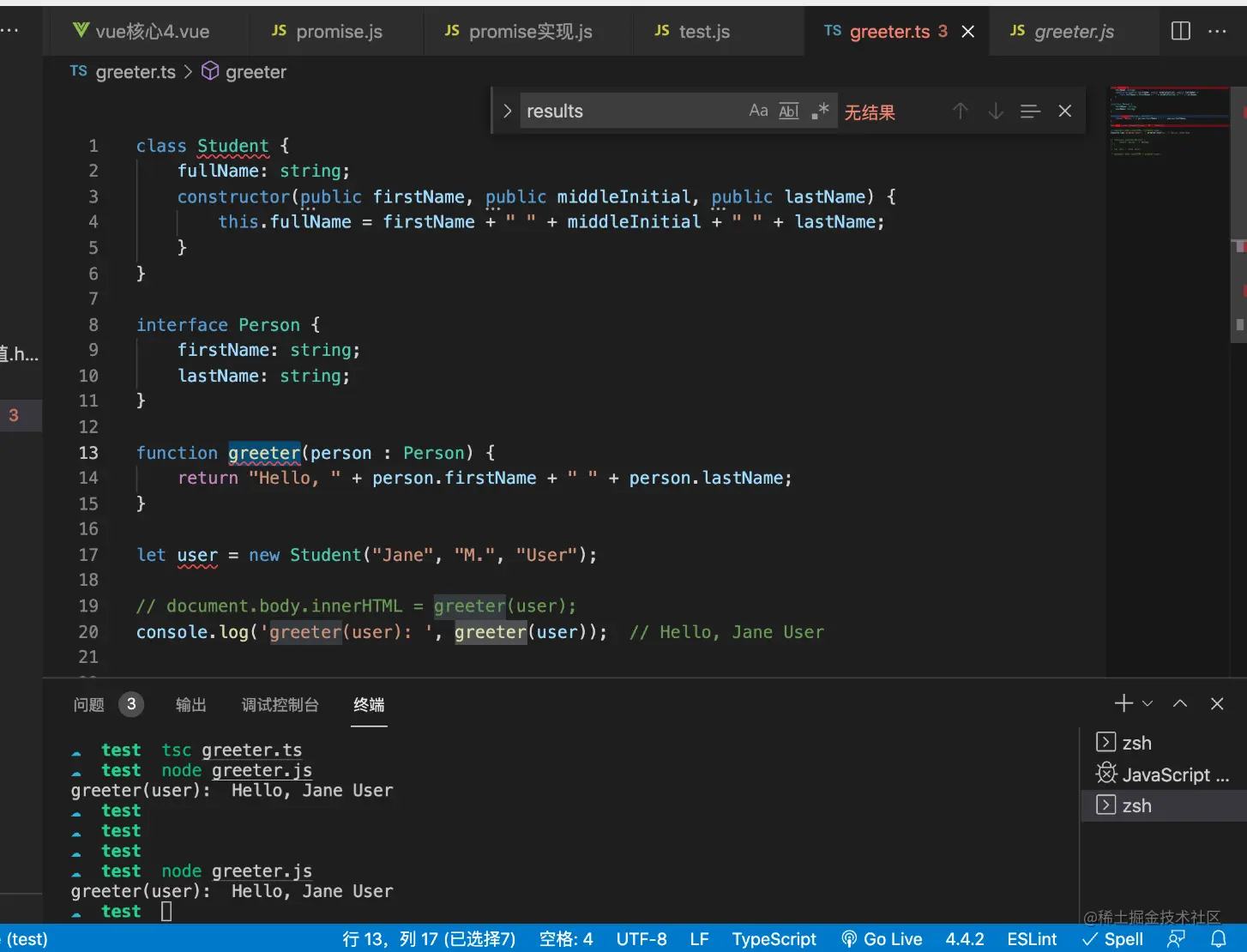Close the find widget
Screen dimensions: 1247x952
point(1065,111)
